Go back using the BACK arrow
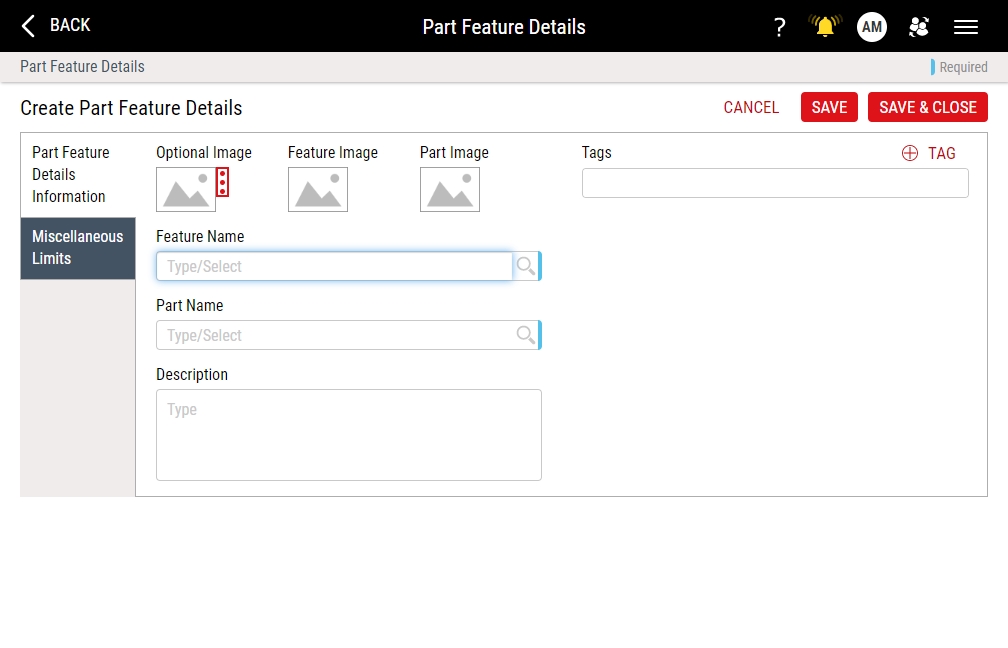1008x648 pixels. pyautogui.click(x=28, y=26)
